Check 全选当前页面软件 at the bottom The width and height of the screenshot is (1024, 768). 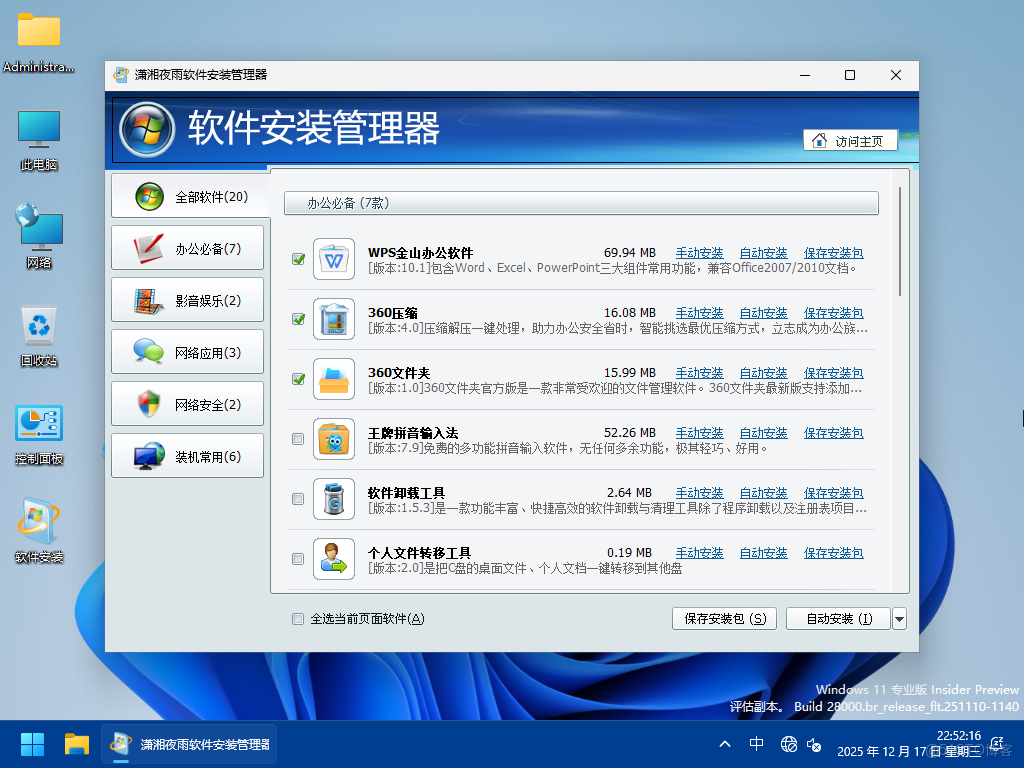(297, 619)
